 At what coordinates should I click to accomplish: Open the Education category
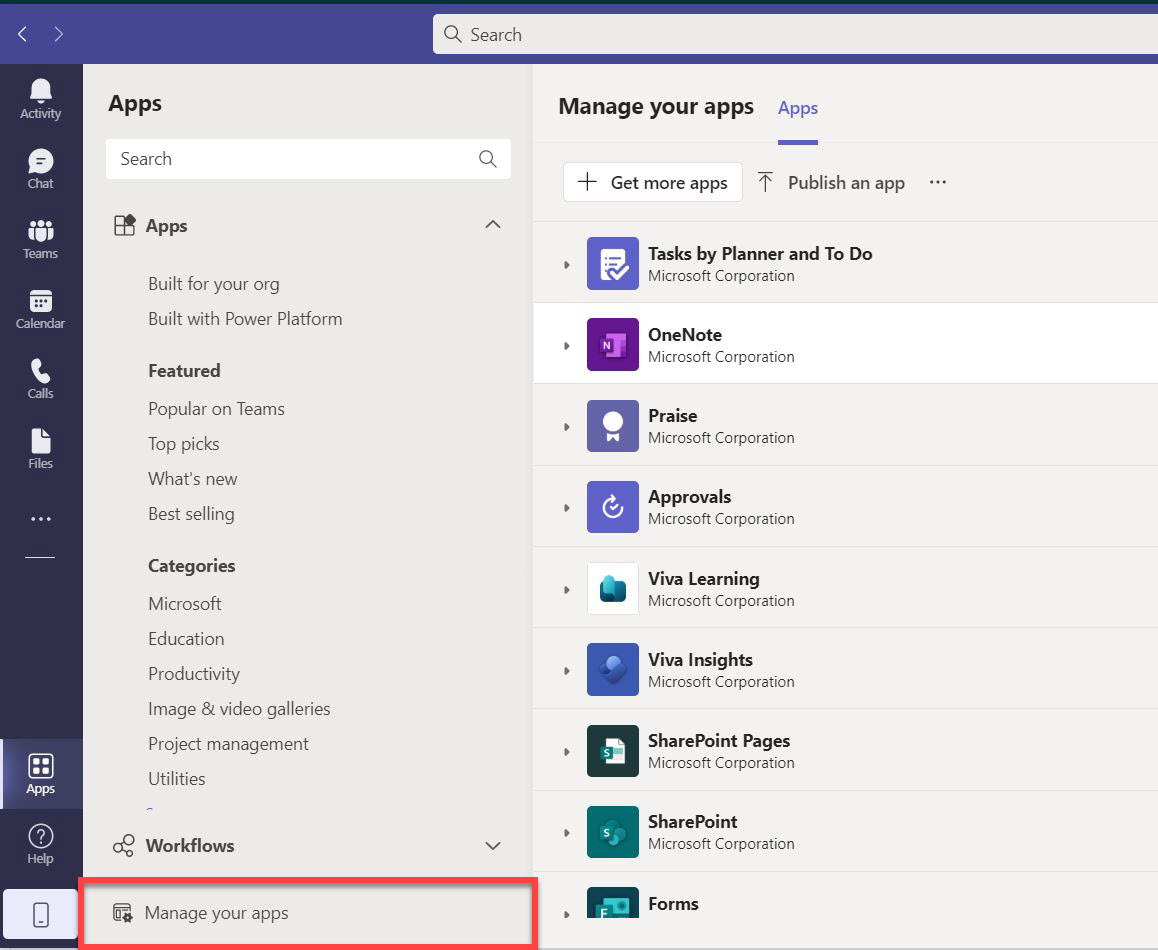point(186,639)
